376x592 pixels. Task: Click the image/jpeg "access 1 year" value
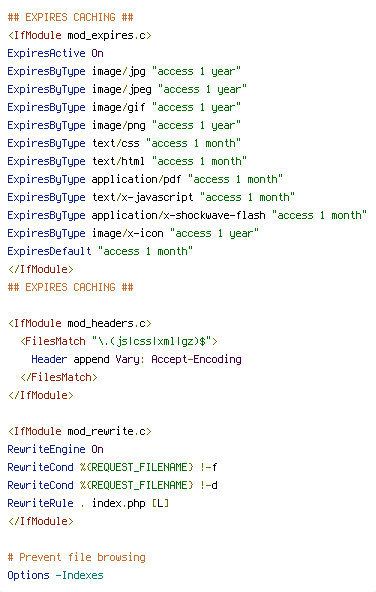202,89
